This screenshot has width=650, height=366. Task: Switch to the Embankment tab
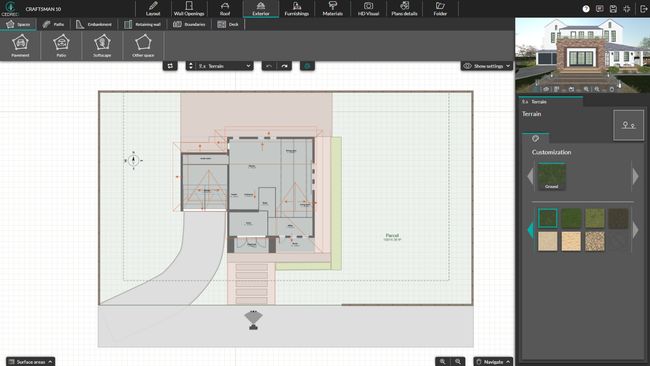pos(94,24)
